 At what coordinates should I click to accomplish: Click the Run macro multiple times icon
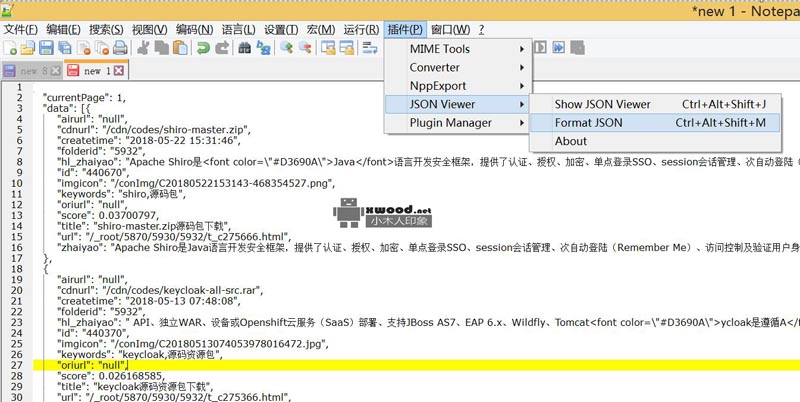point(559,48)
